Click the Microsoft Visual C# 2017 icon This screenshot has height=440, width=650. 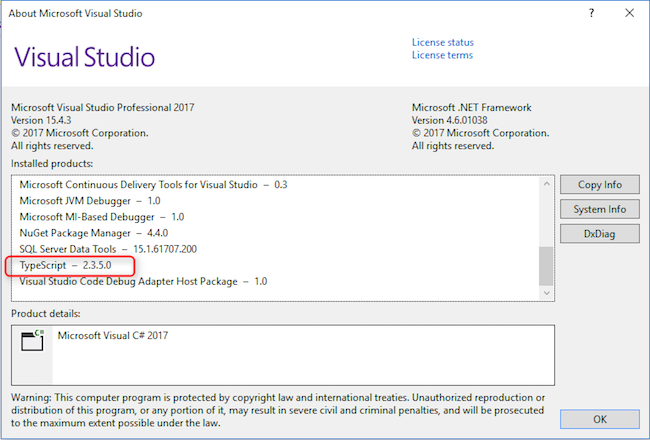tap(32, 340)
